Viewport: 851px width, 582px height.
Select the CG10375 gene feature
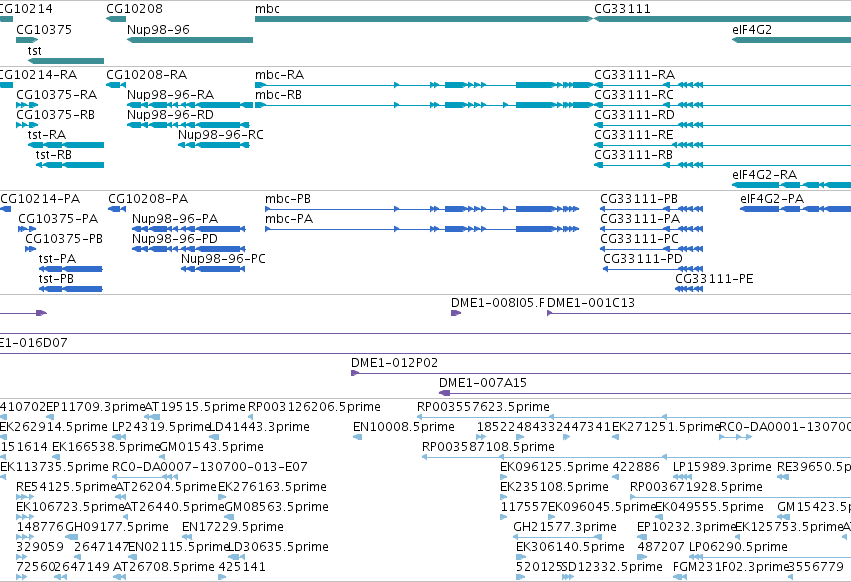point(27,40)
